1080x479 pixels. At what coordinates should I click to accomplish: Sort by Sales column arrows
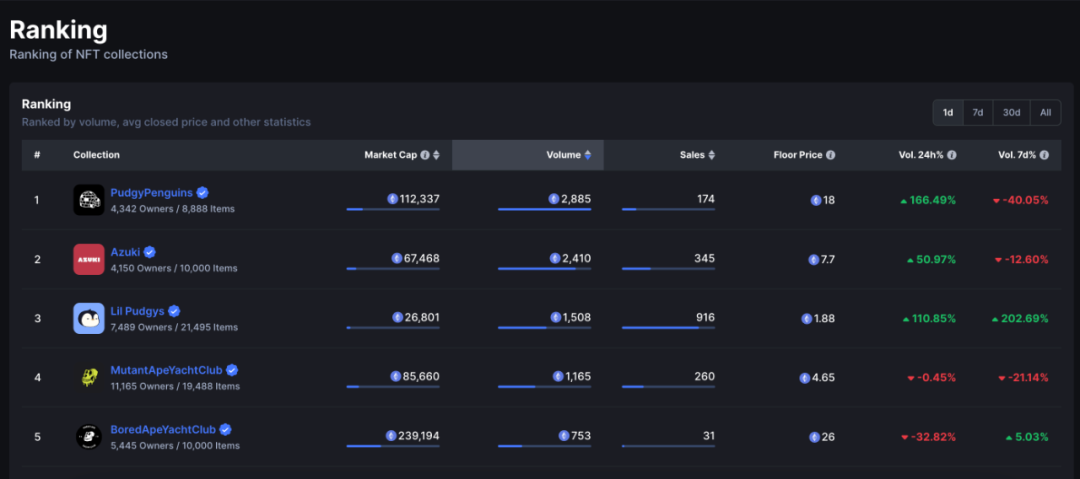(x=712, y=155)
